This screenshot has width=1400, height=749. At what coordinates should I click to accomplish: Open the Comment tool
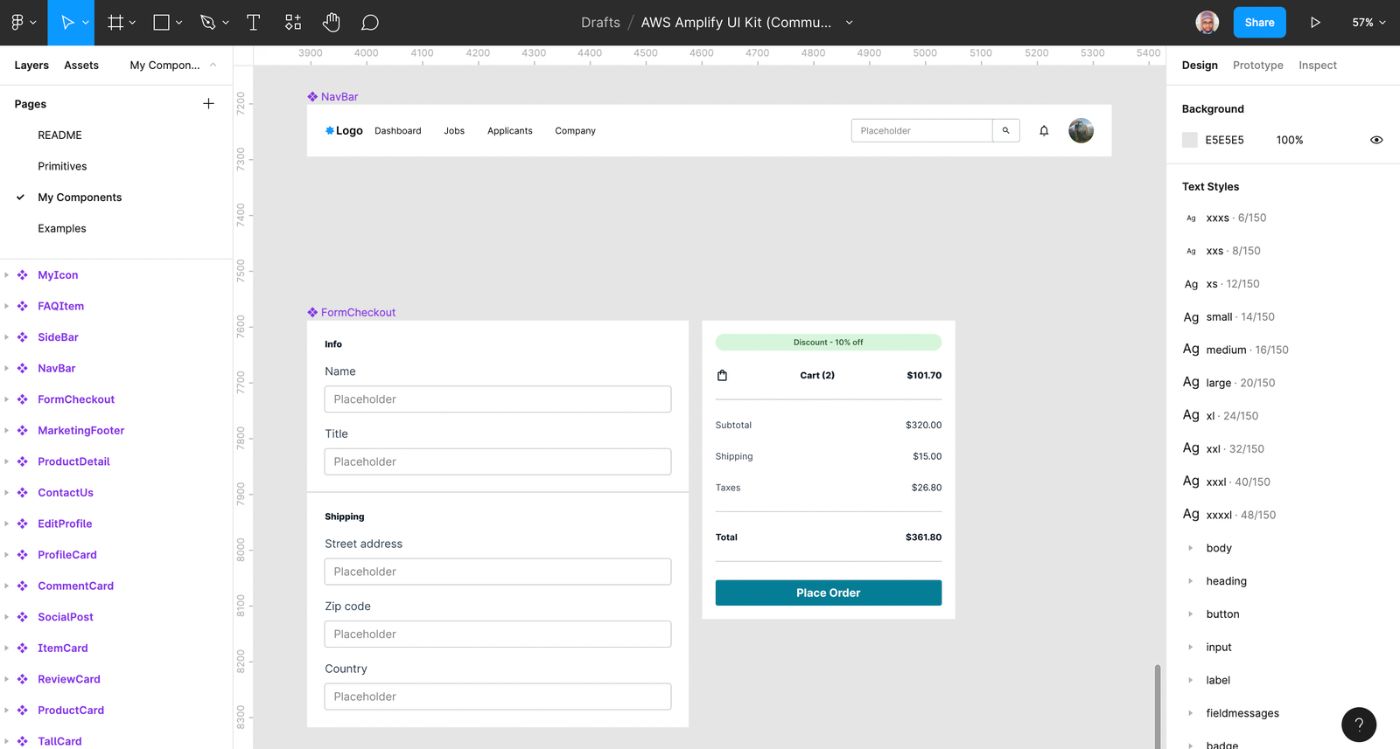pyautogui.click(x=369, y=22)
